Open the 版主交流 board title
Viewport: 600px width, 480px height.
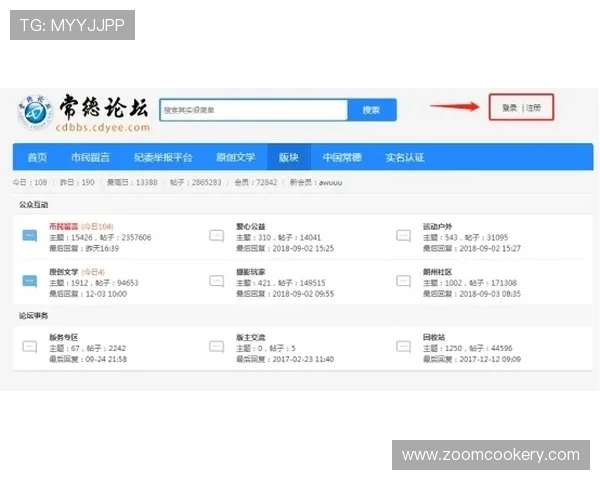pos(251,337)
